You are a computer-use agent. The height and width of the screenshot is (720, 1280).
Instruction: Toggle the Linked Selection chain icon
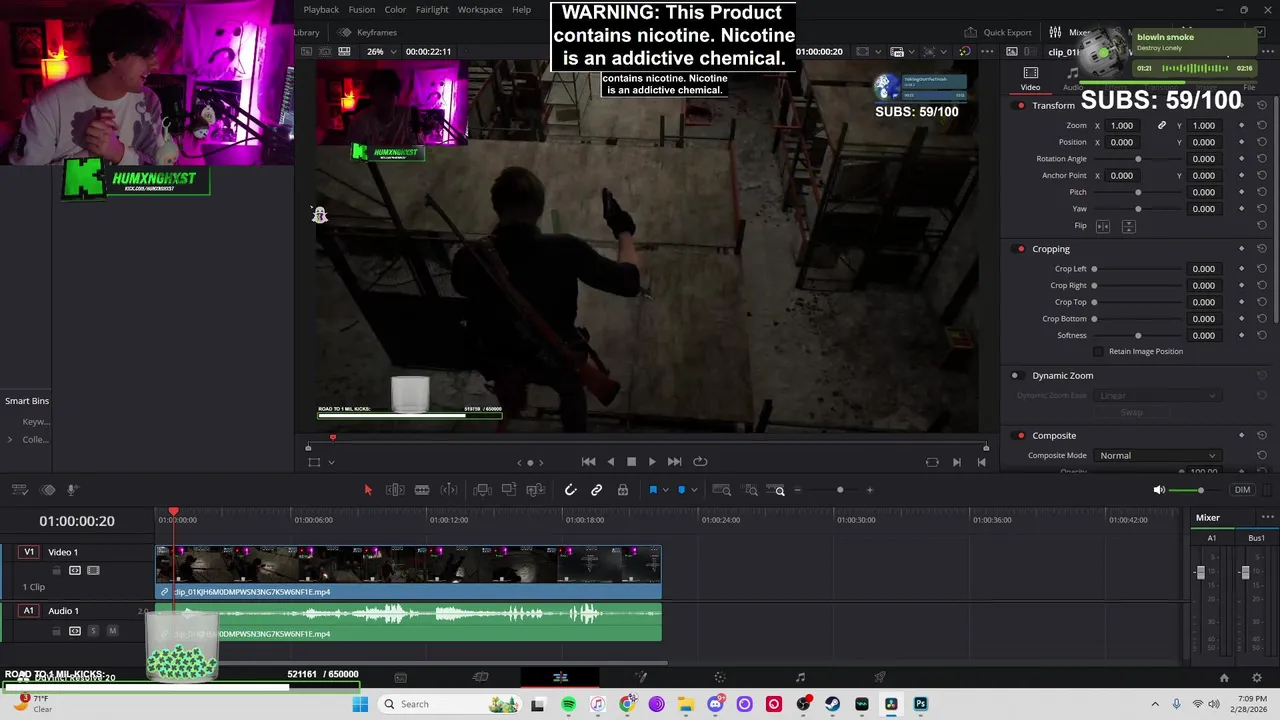596,490
